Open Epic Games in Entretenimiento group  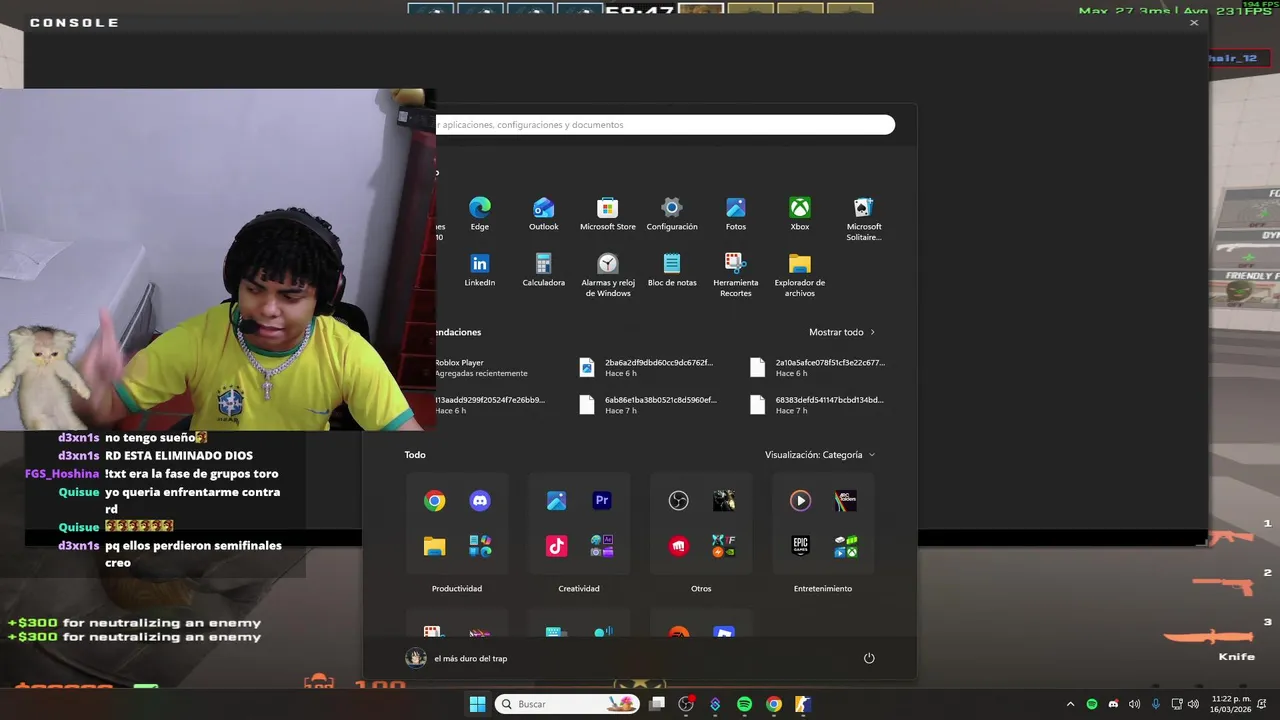(800, 546)
